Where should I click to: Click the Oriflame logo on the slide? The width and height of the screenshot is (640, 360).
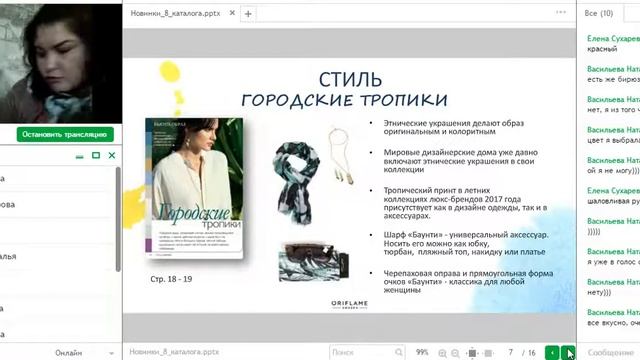(x=349, y=304)
